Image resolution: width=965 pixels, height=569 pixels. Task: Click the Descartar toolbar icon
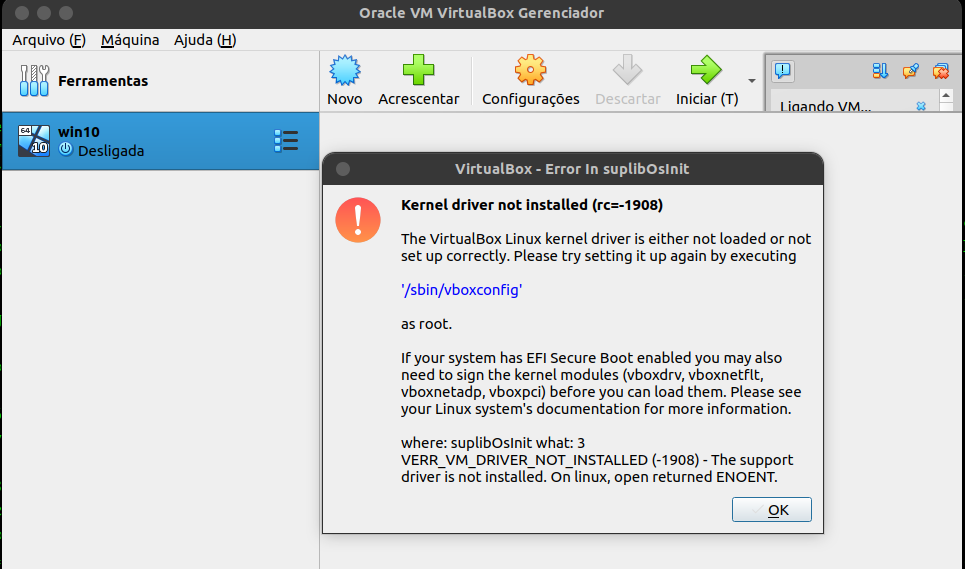[627, 70]
